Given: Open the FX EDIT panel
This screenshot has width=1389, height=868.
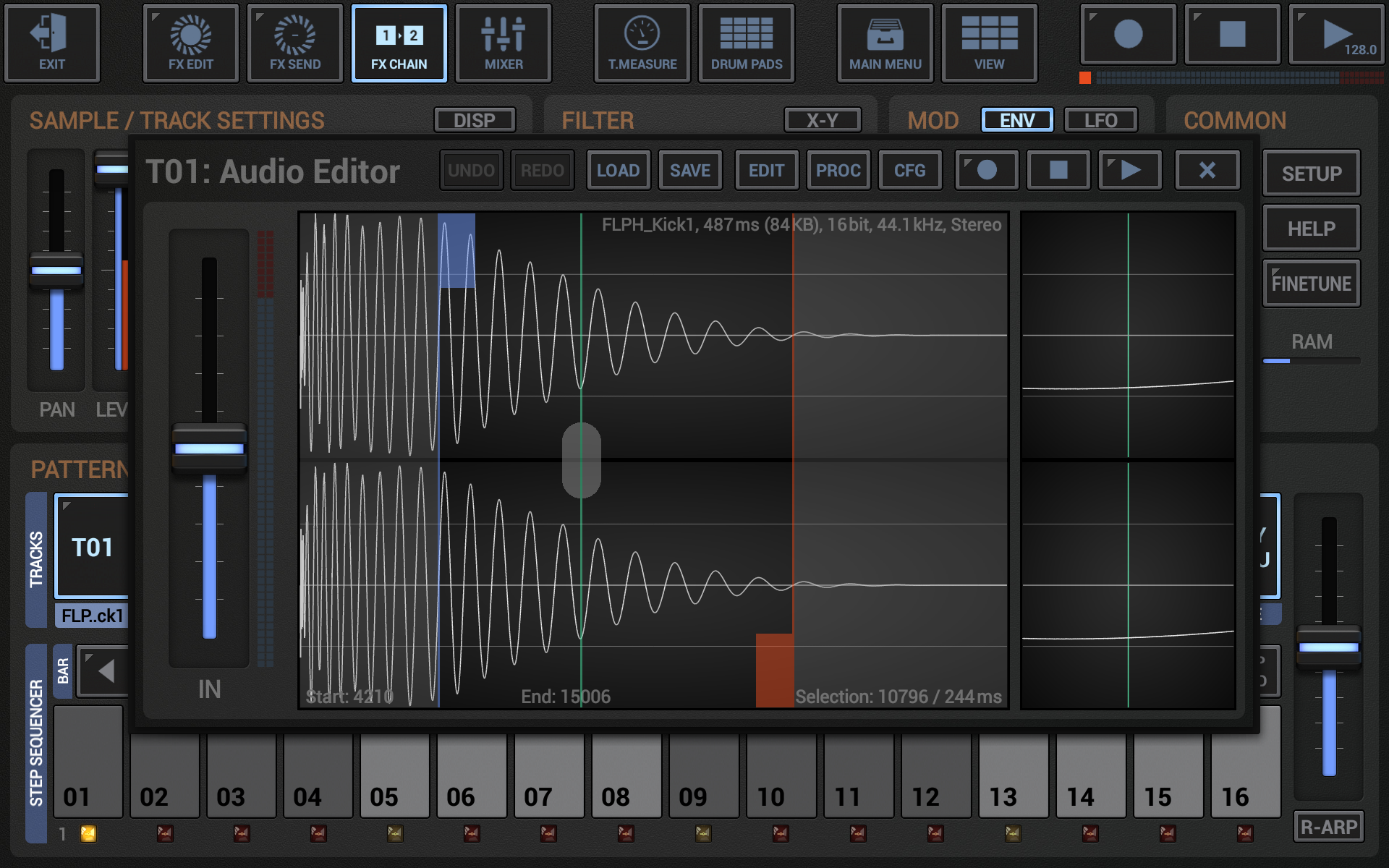Looking at the screenshot, I should pos(191,43).
